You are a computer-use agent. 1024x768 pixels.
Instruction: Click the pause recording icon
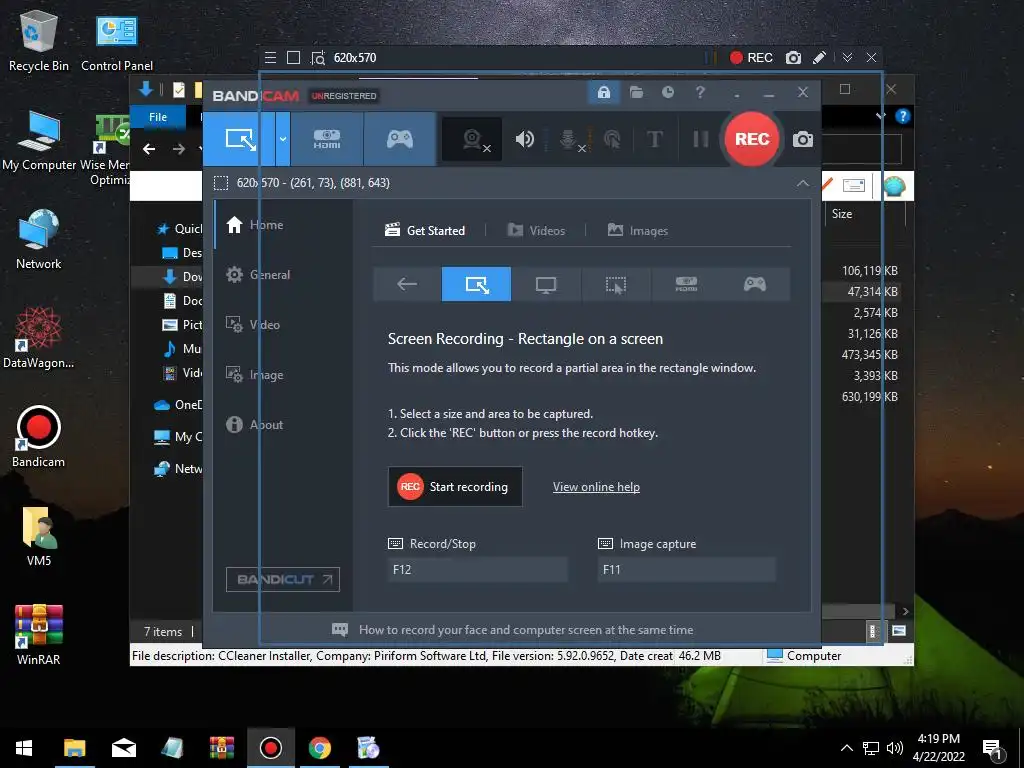tap(700, 139)
